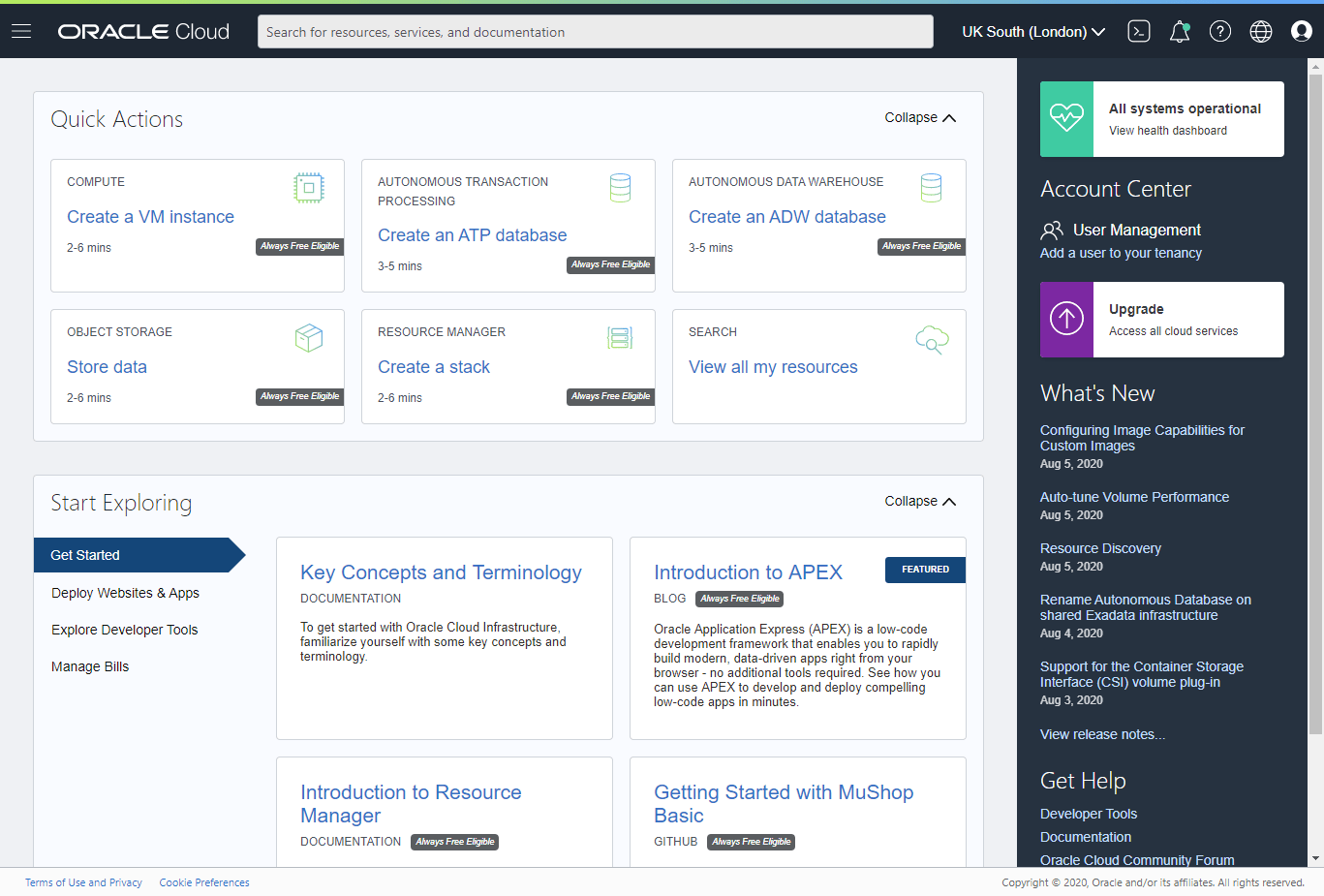
Task: Click the User Management people icon
Action: click(1052, 231)
